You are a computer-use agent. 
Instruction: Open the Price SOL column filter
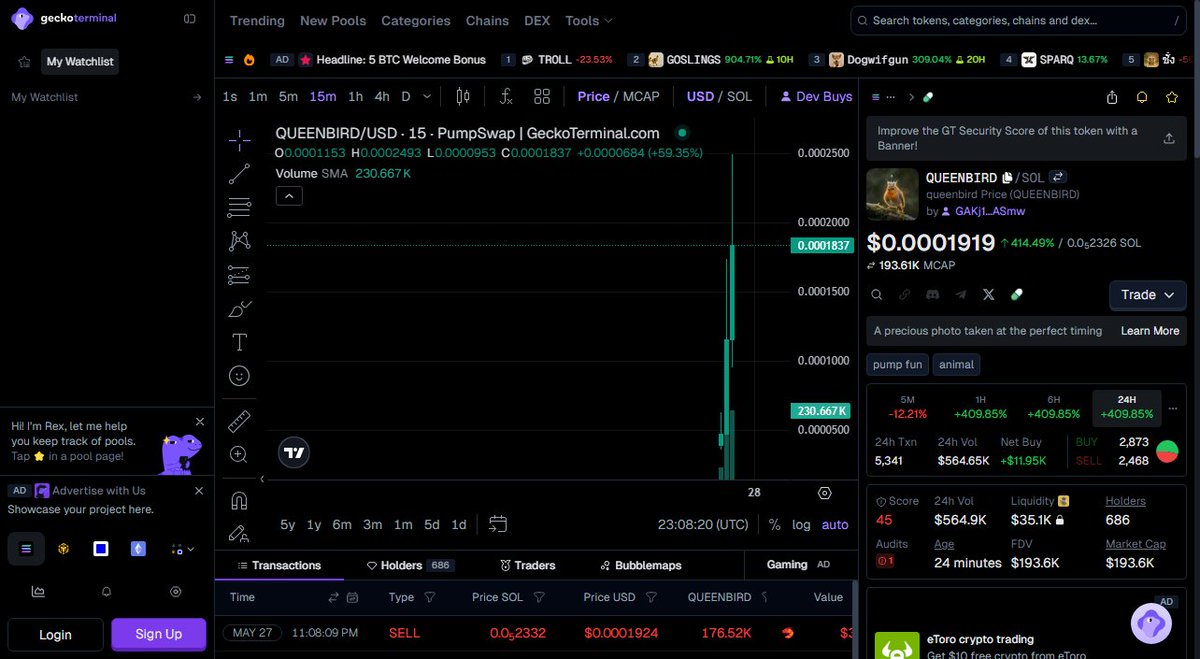539,597
